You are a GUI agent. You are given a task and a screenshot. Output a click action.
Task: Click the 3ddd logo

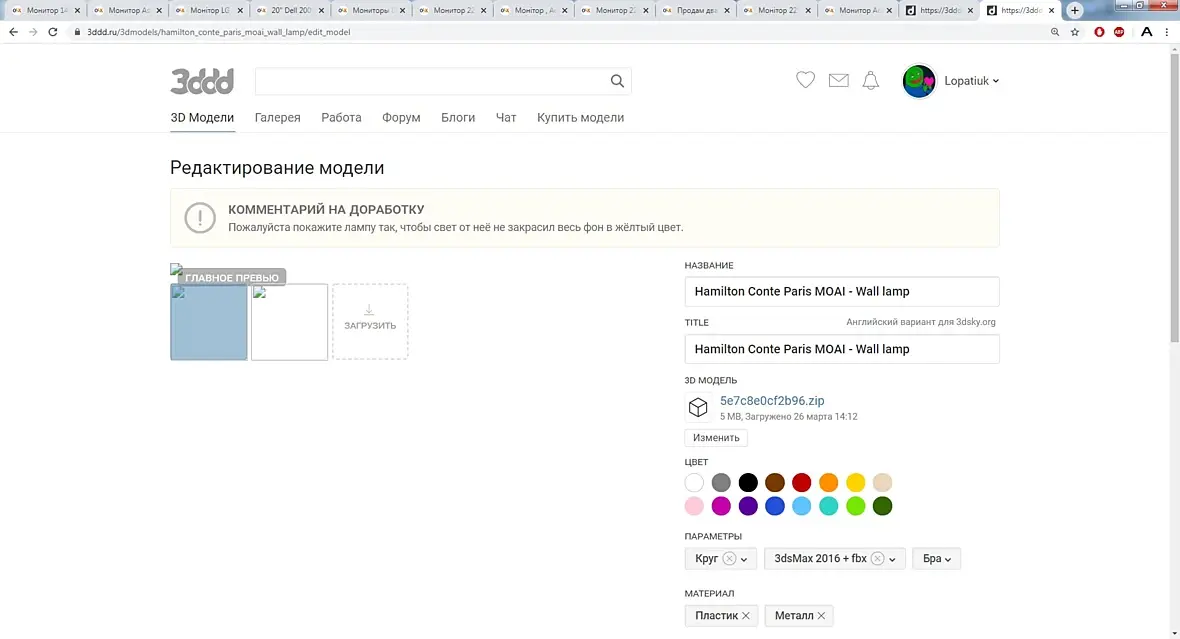point(202,81)
